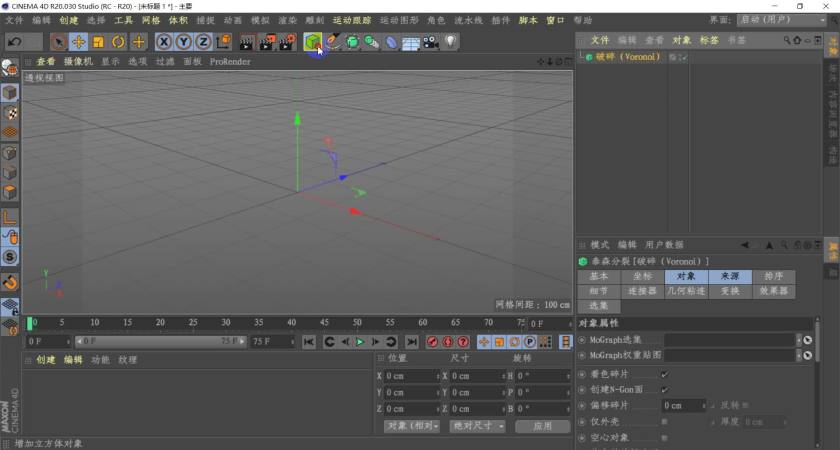
Task: Click the 应用 apply button
Action: click(x=543, y=426)
